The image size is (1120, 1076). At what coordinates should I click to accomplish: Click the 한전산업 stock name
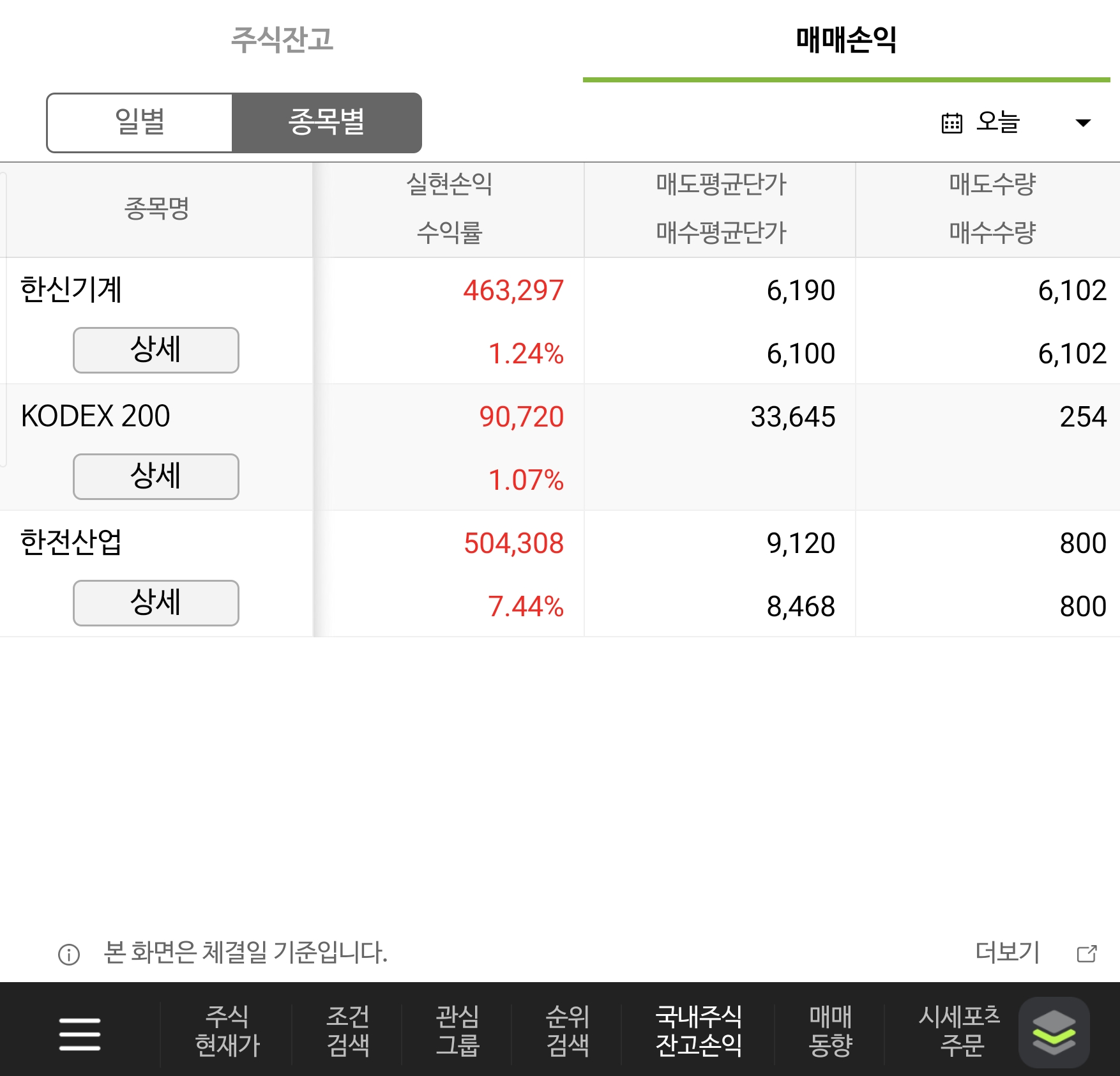(x=71, y=543)
